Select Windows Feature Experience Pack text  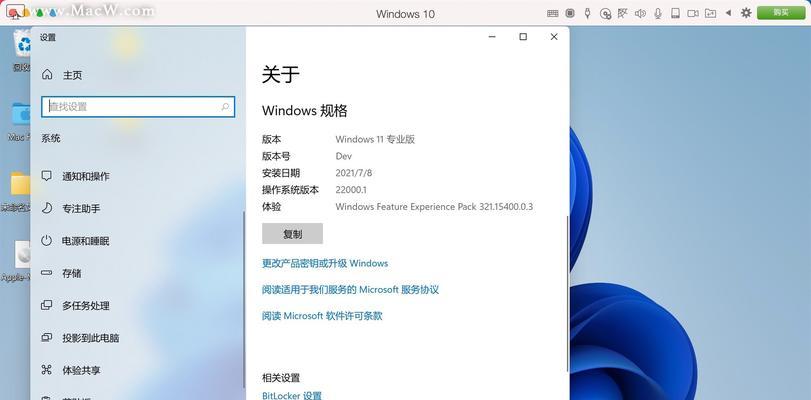click(434, 206)
